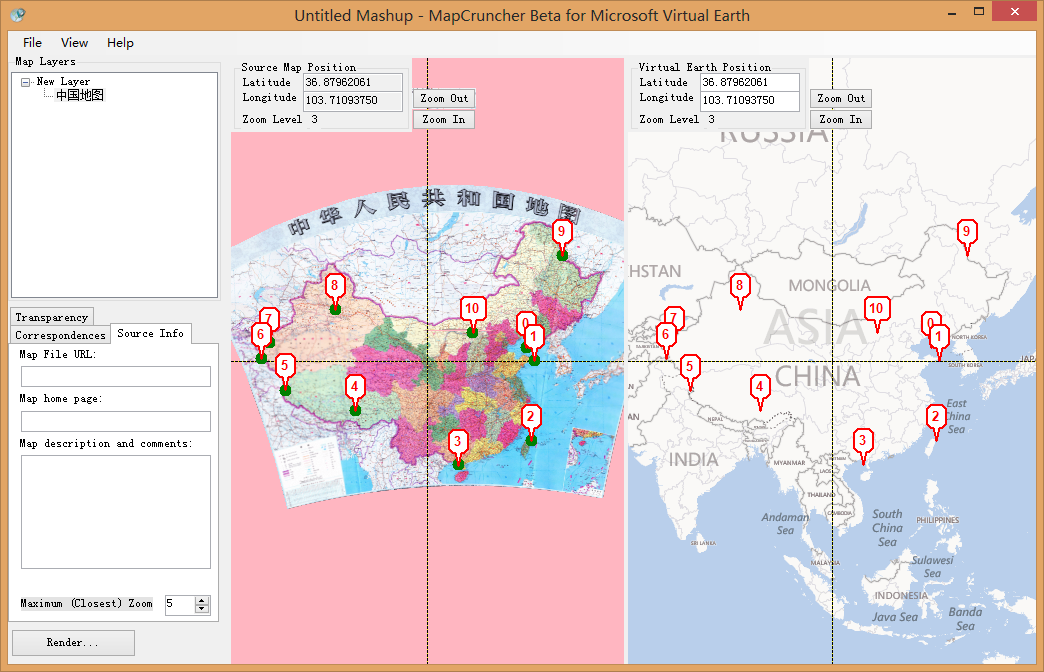Select pin 10 on Virtual Earth map
This screenshot has height=672, width=1044.
pos(876,309)
